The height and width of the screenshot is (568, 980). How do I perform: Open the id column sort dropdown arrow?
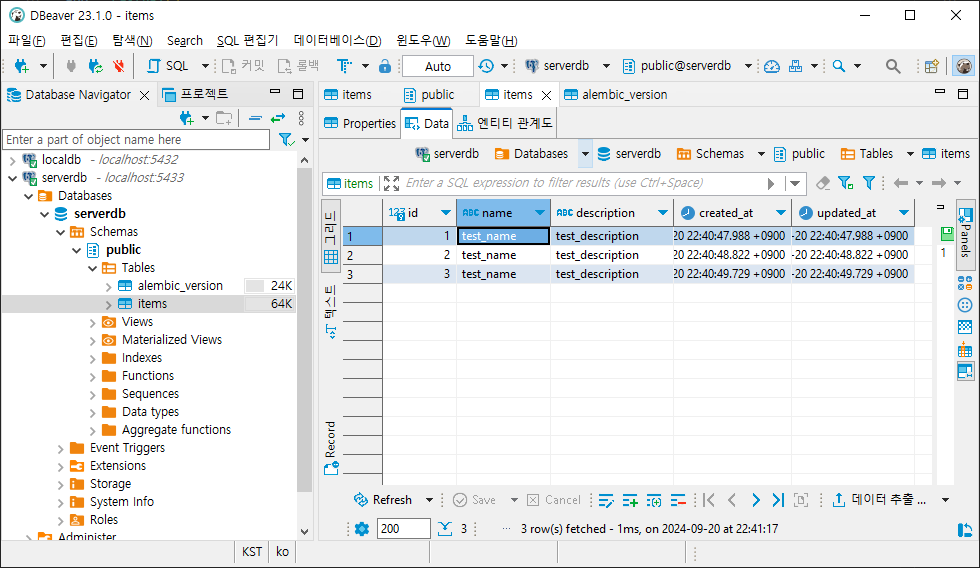[x=446, y=213]
